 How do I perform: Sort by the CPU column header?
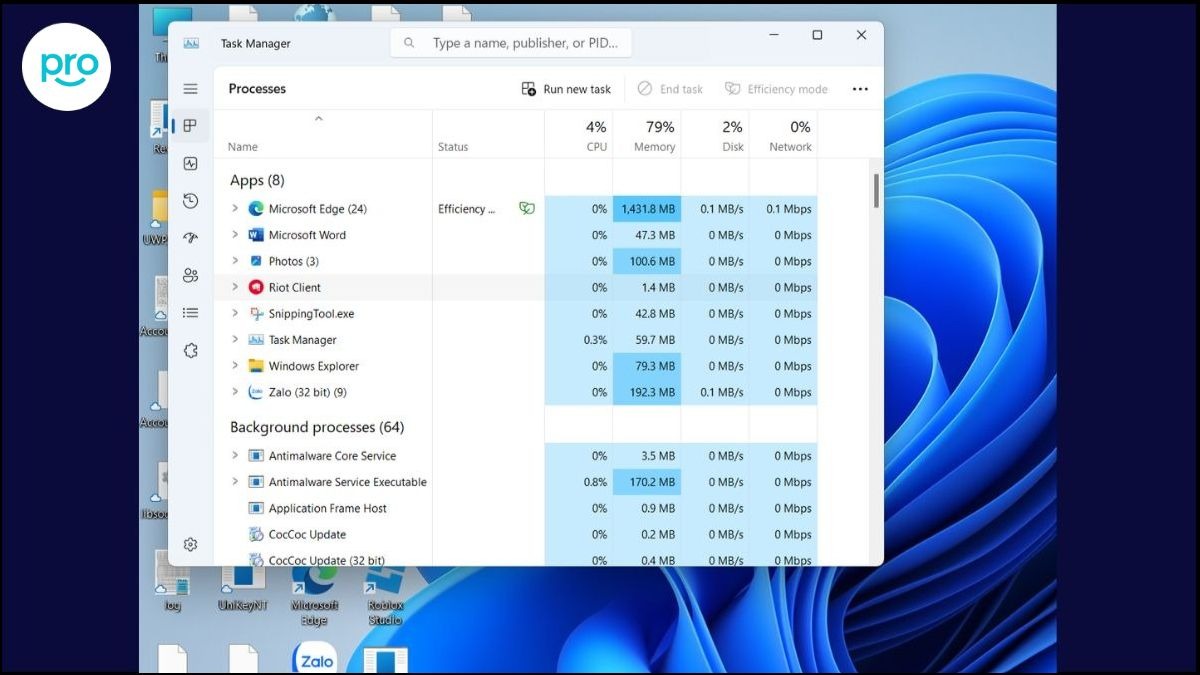tap(578, 135)
